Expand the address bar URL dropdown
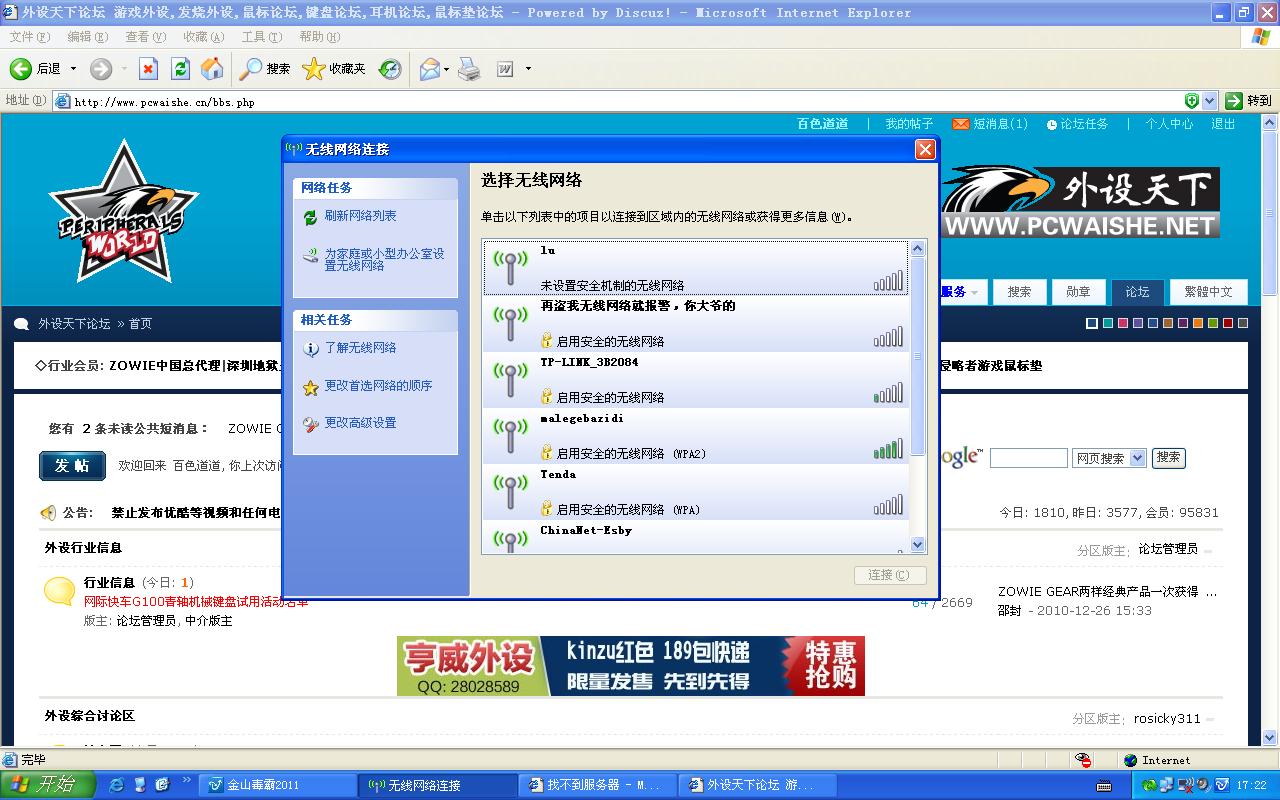This screenshot has height=800, width=1280. [1210, 101]
